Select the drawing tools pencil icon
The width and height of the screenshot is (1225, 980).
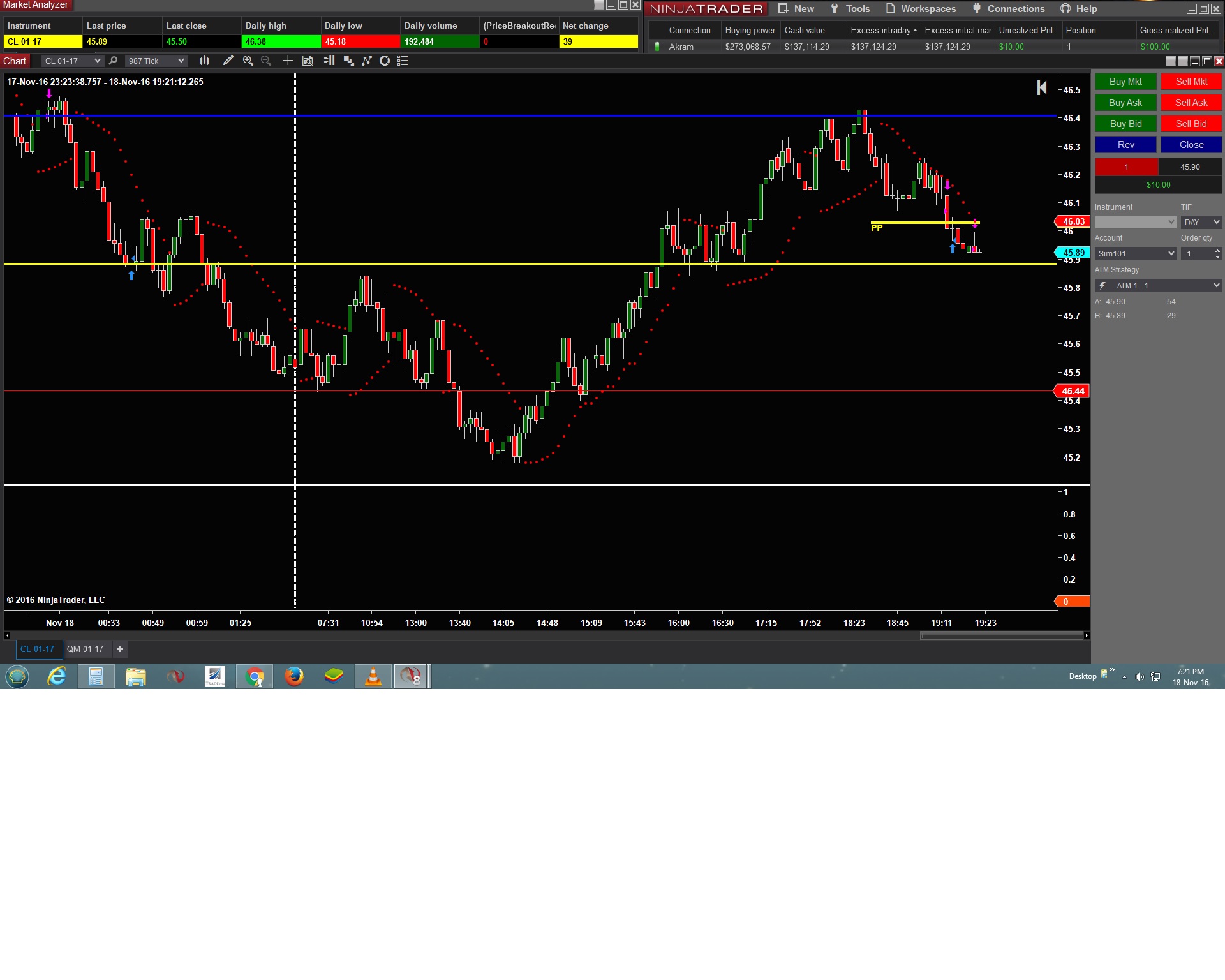click(228, 61)
